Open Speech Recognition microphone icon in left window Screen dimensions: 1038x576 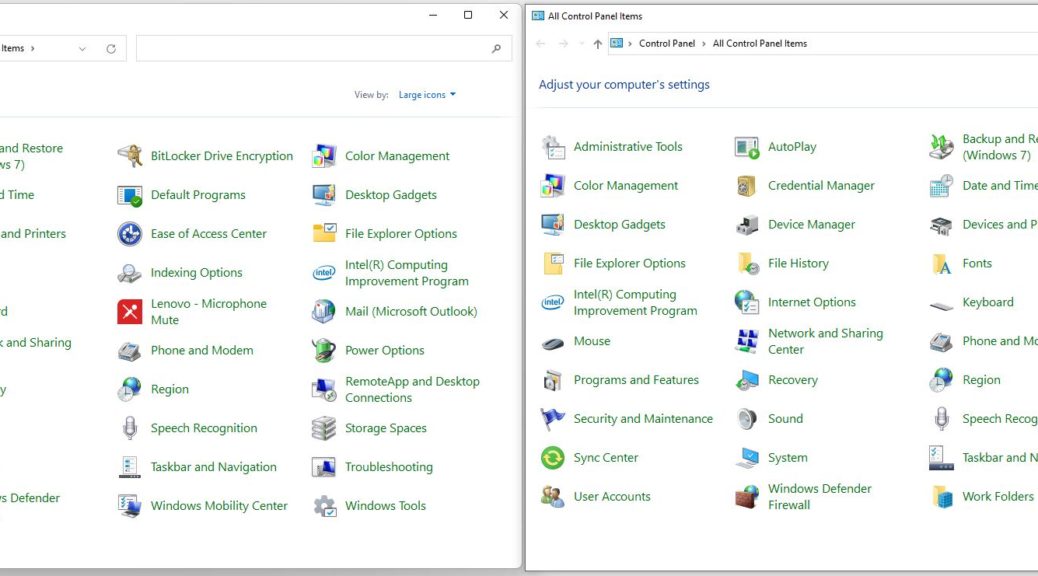[x=130, y=428]
